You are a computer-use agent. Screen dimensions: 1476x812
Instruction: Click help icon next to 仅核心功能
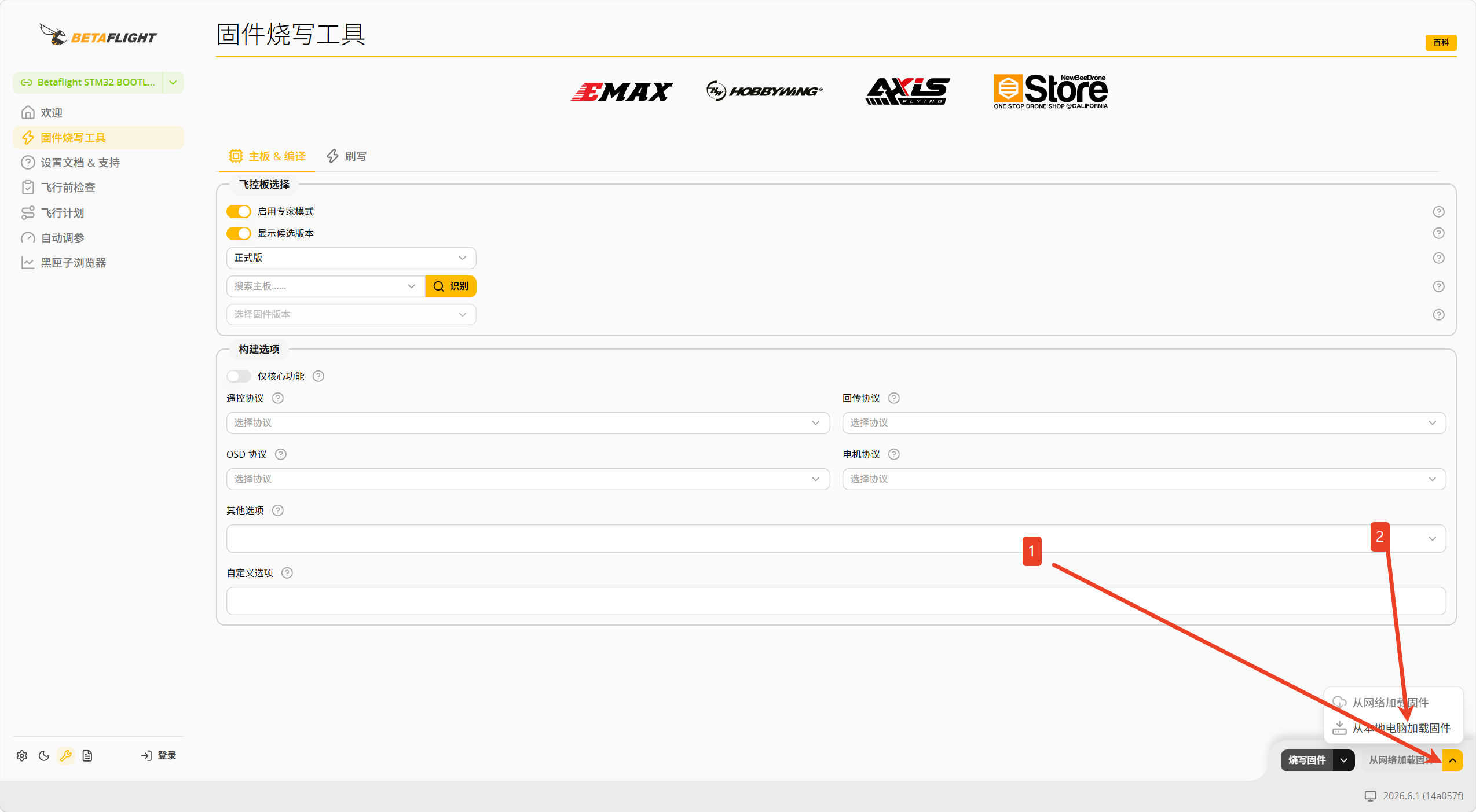click(x=318, y=376)
